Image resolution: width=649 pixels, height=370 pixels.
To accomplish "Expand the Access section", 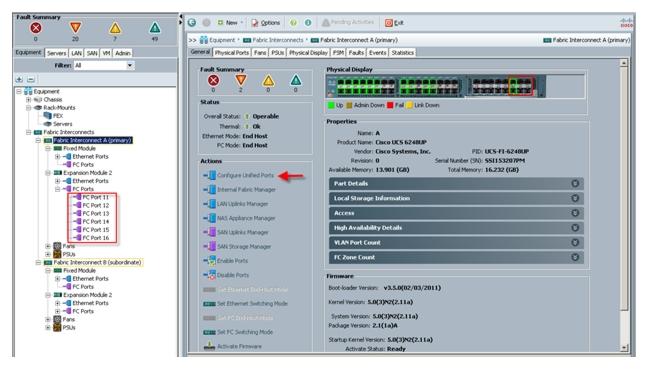I will pyautogui.click(x=456, y=213).
